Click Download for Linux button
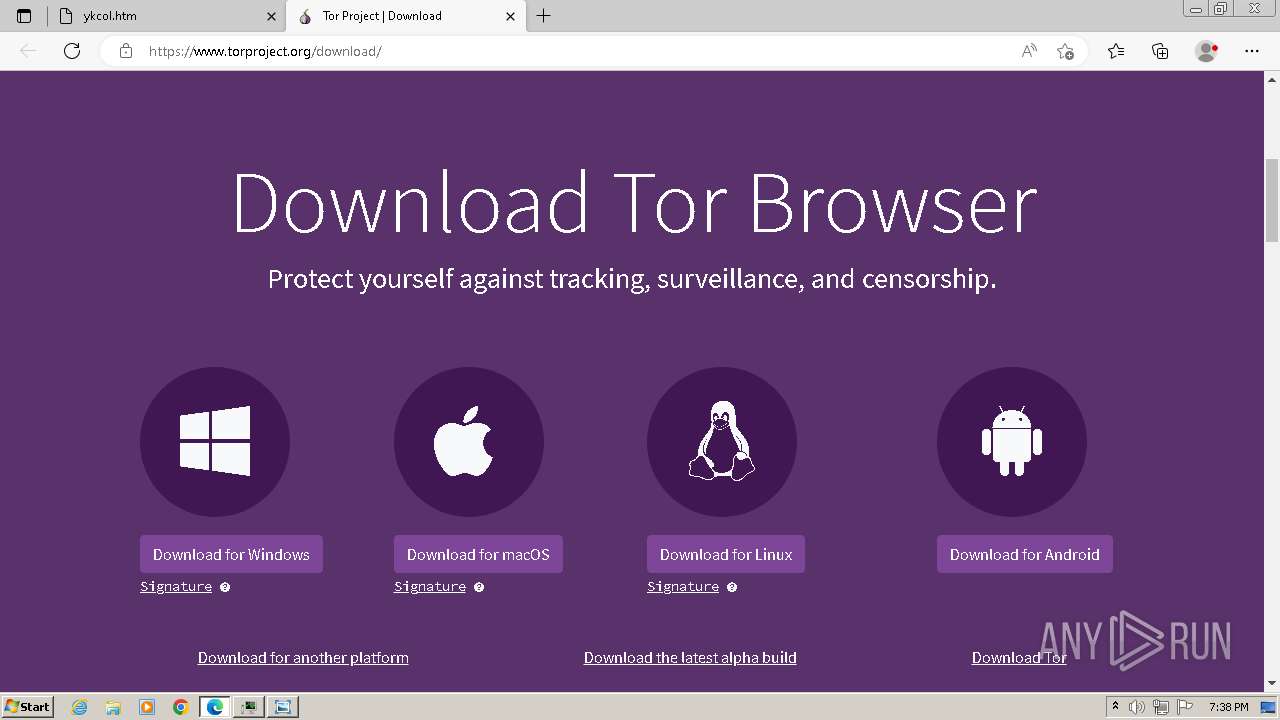The height and width of the screenshot is (720, 1280). point(726,554)
